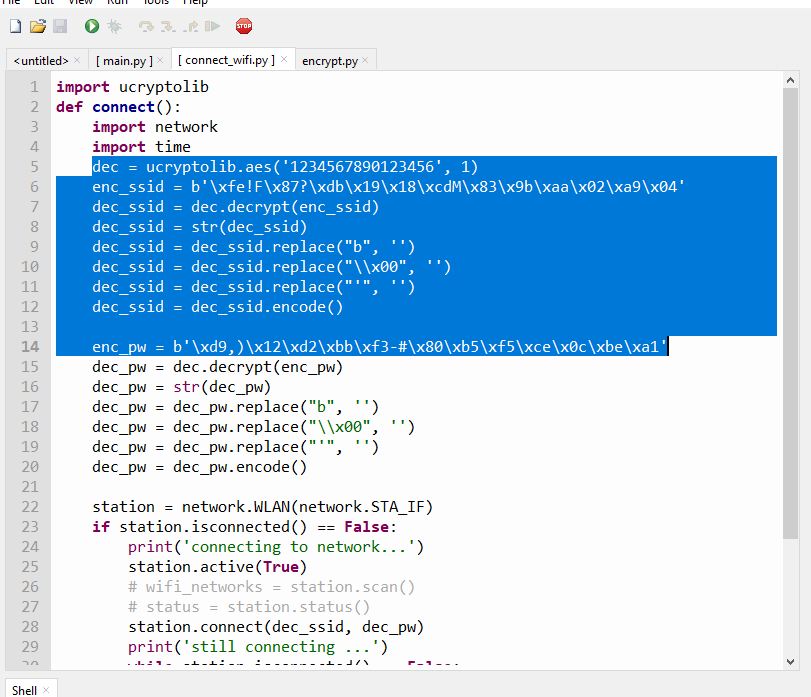This screenshot has height=697, width=811.
Task: Open the encrypt.py tab
Action: 329,61
